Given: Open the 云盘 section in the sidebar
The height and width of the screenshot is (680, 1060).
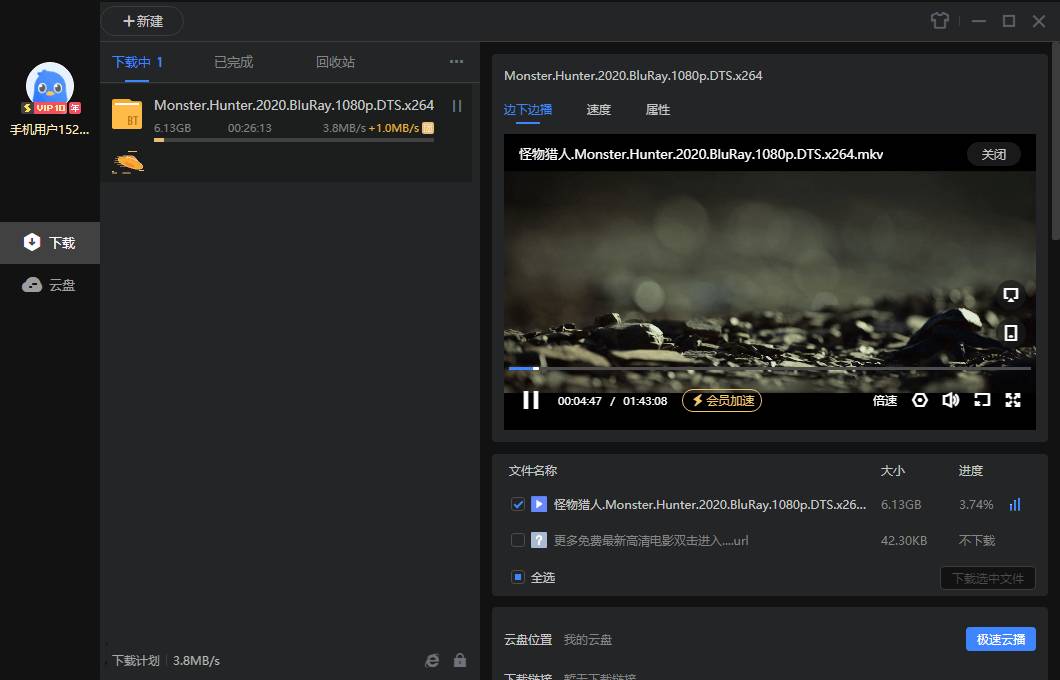Looking at the screenshot, I should pyautogui.click(x=50, y=284).
